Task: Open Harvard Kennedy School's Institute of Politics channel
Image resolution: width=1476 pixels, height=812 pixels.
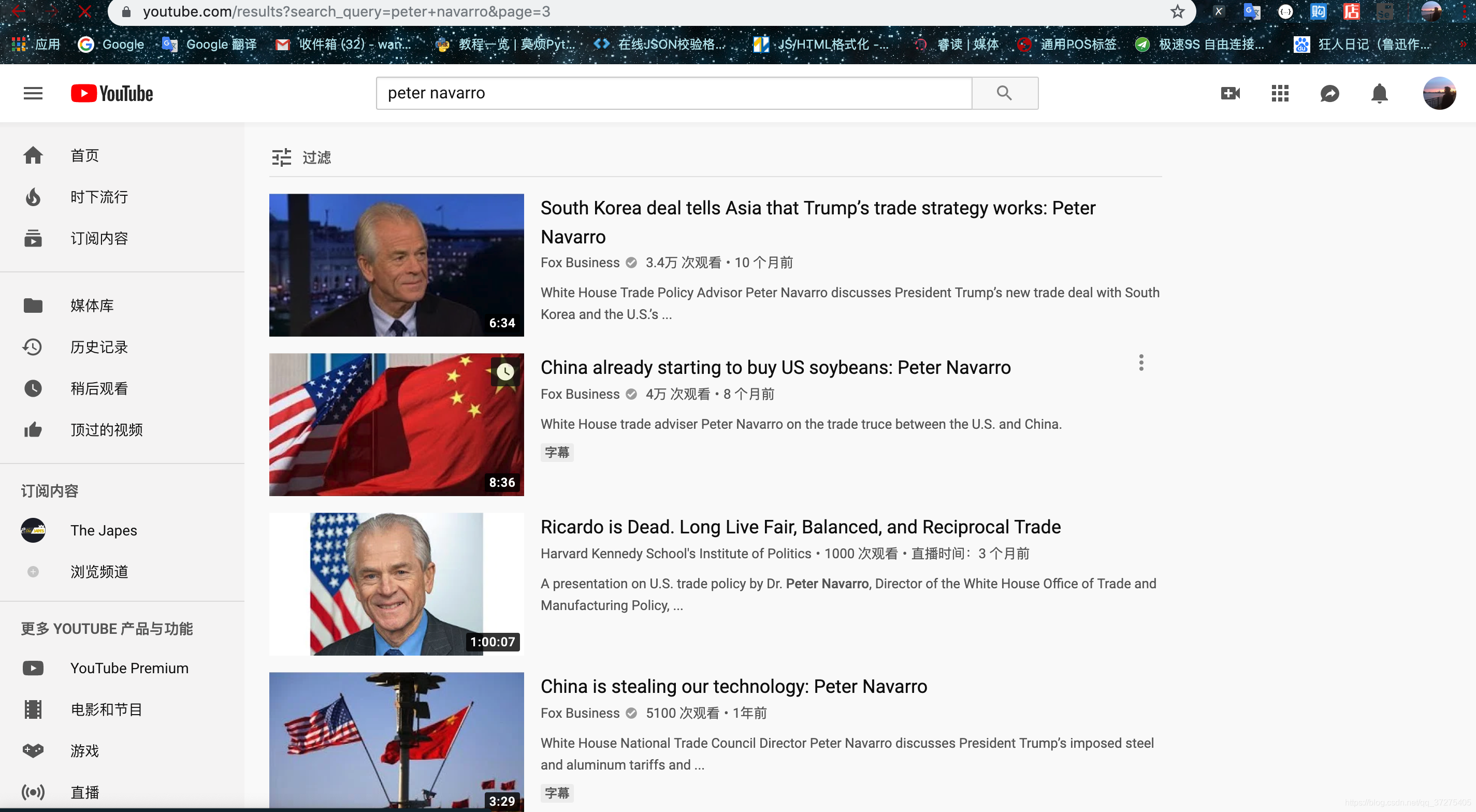Action: tap(675, 553)
